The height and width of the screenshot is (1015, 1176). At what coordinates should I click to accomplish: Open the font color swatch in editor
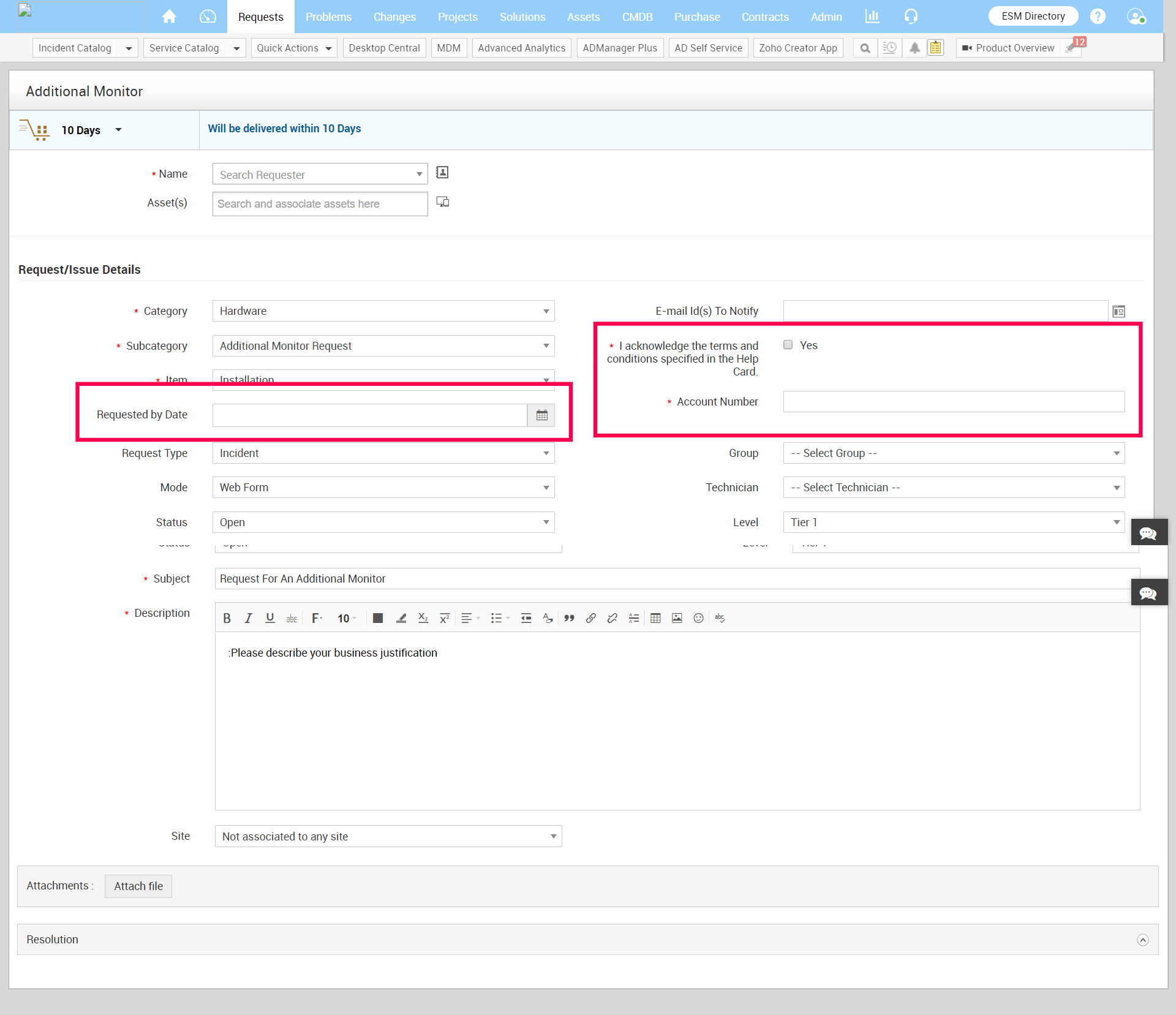point(378,618)
